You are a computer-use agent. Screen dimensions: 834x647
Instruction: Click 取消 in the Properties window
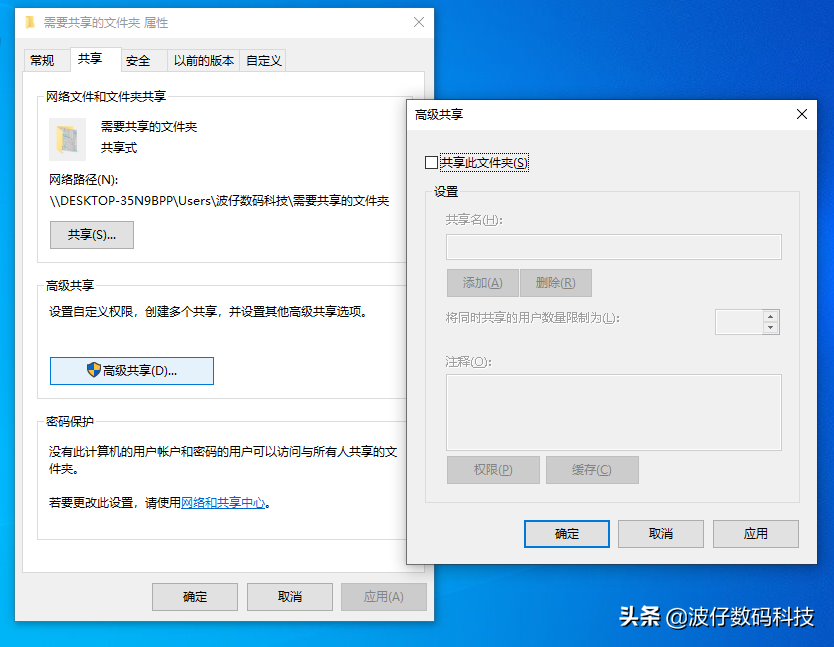coord(290,597)
